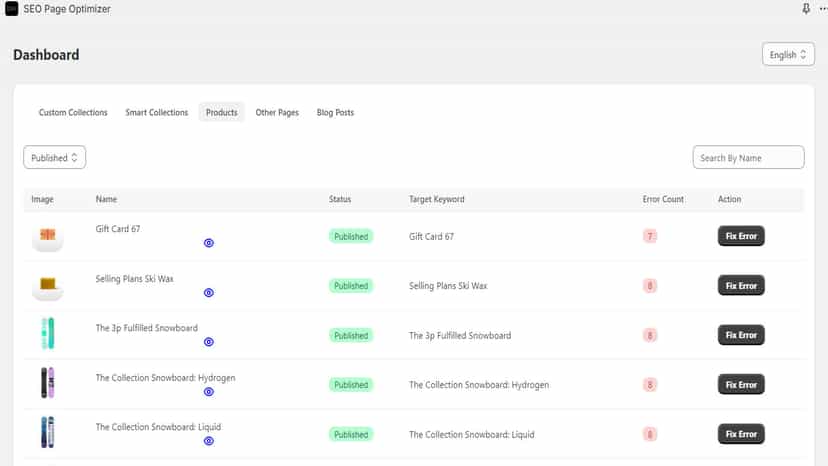Click the Selling Plans Ski Wax thumbnail
Image resolution: width=828 pixels, height=466 pixels.
(x=48, y=286)
